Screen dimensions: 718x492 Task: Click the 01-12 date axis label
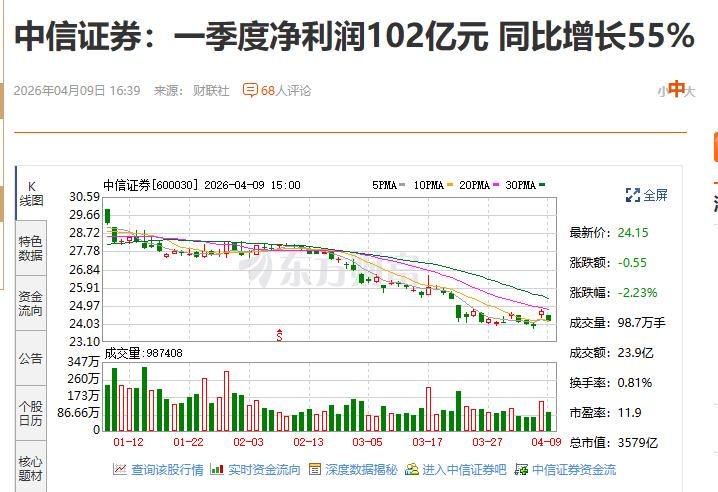tap(128, 442)
